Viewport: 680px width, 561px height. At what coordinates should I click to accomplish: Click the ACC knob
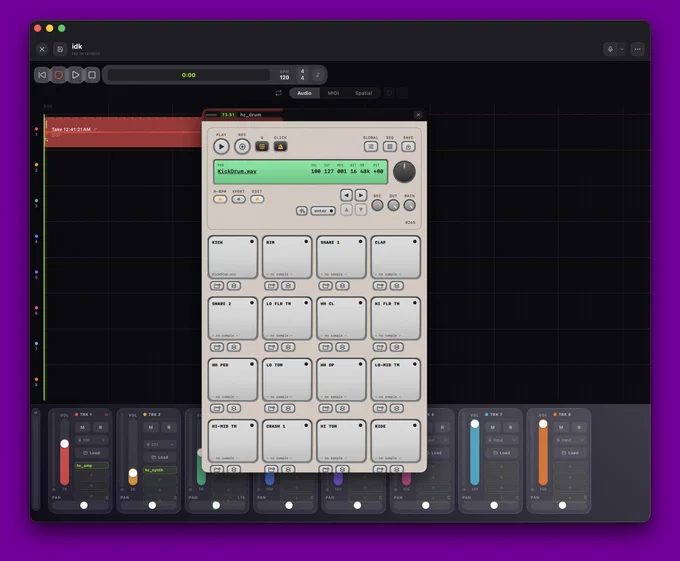point(377,205)
